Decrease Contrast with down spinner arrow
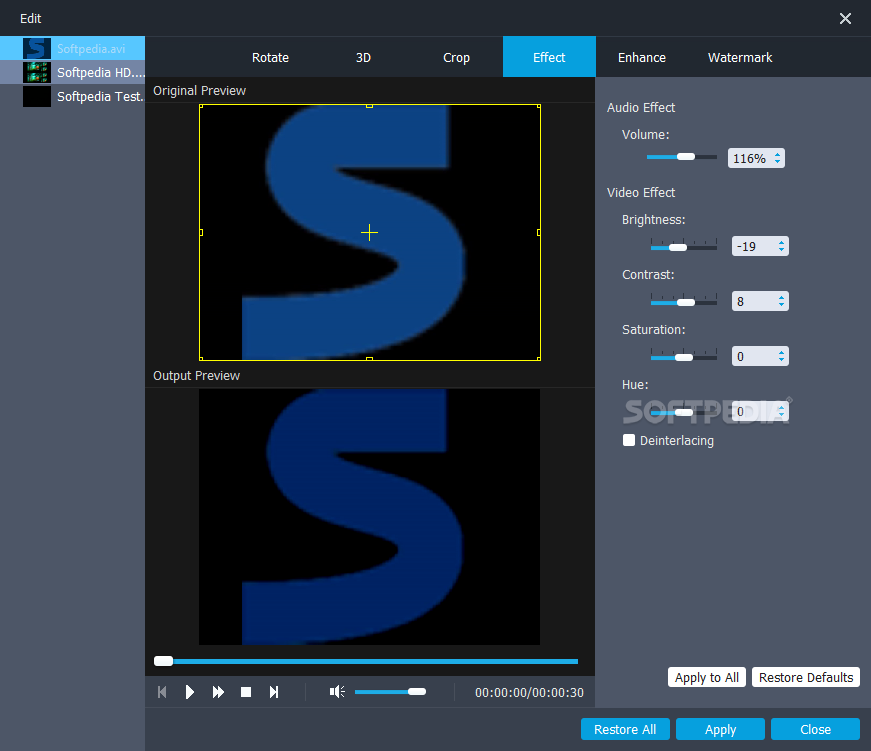The height and width of the screenshot is (751, 871). [x=781, y=306]
